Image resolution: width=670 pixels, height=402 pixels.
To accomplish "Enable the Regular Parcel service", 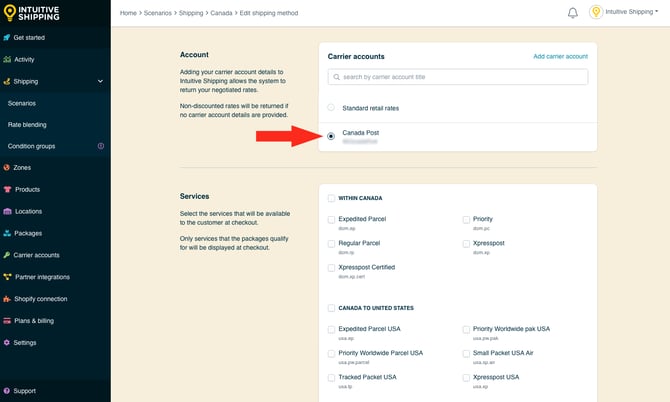I will [331, 244].
